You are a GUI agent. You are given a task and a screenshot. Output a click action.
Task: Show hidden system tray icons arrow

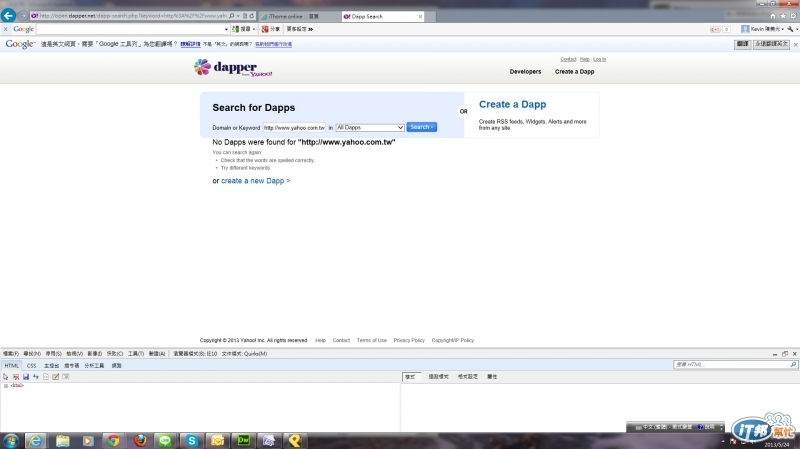[x=722, y=442]
